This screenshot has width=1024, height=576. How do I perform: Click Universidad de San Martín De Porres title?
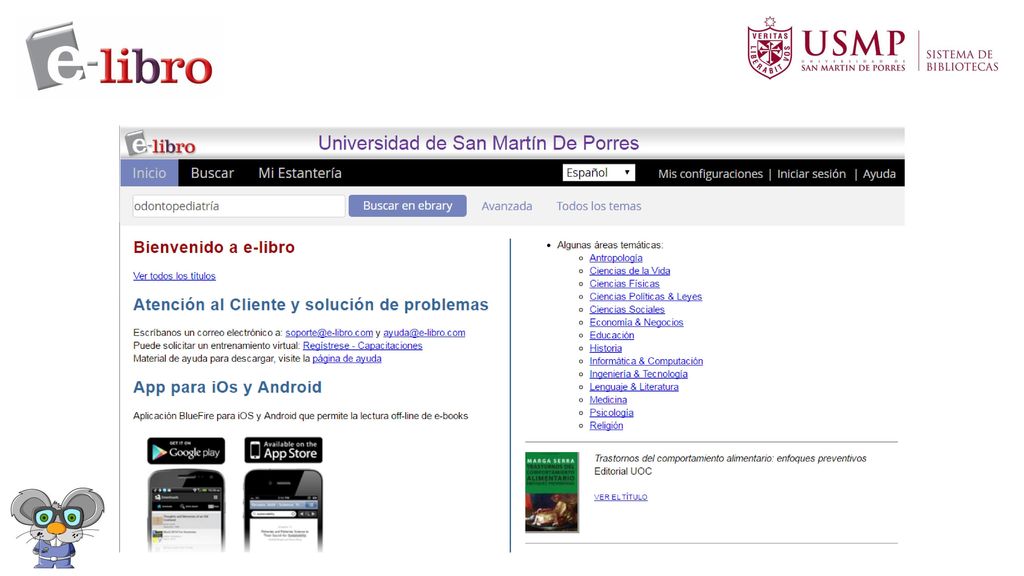pyautogui.click(x=479, y=143)
